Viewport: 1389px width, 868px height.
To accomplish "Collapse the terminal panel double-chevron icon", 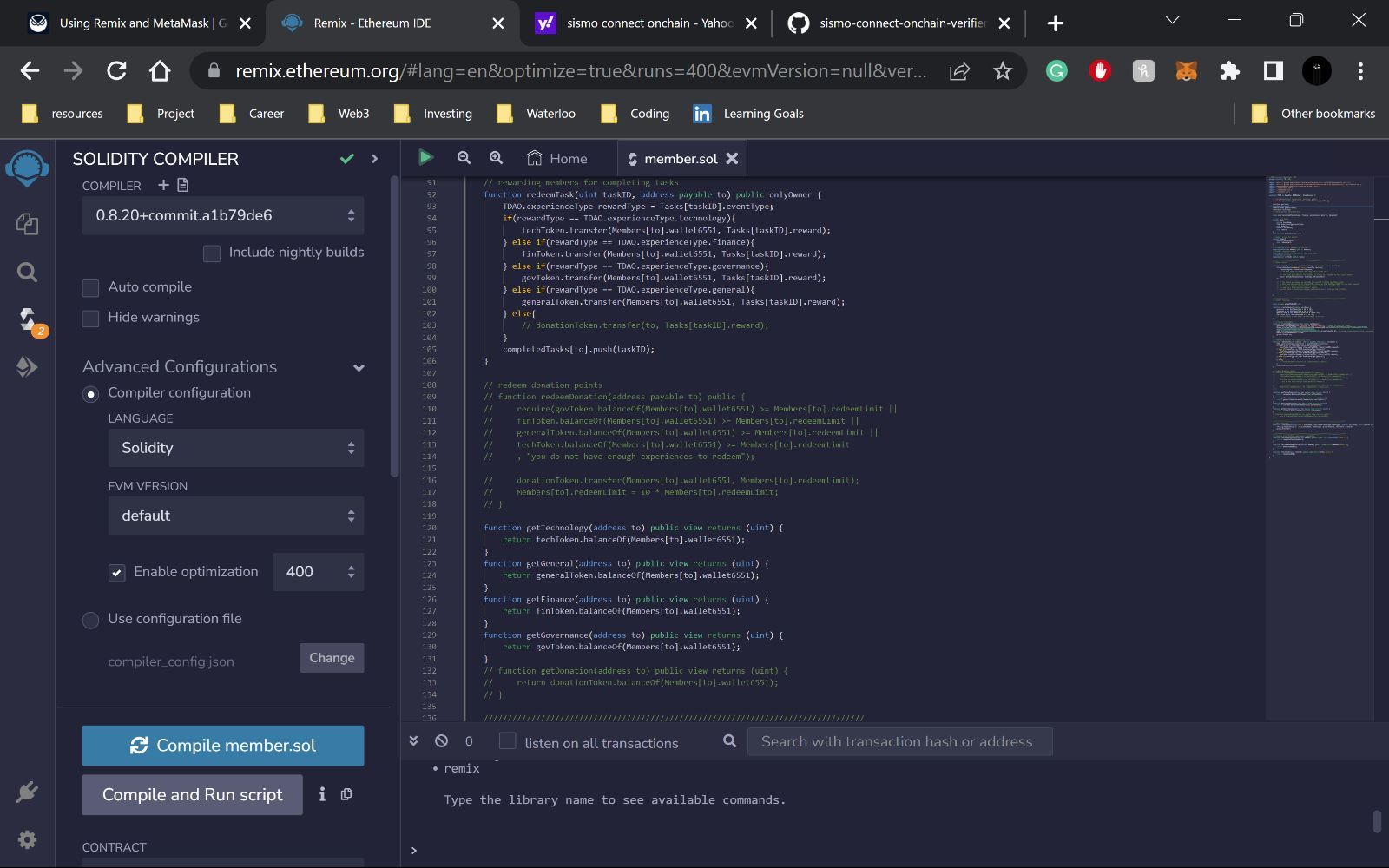I will click(x=413, y=741).
